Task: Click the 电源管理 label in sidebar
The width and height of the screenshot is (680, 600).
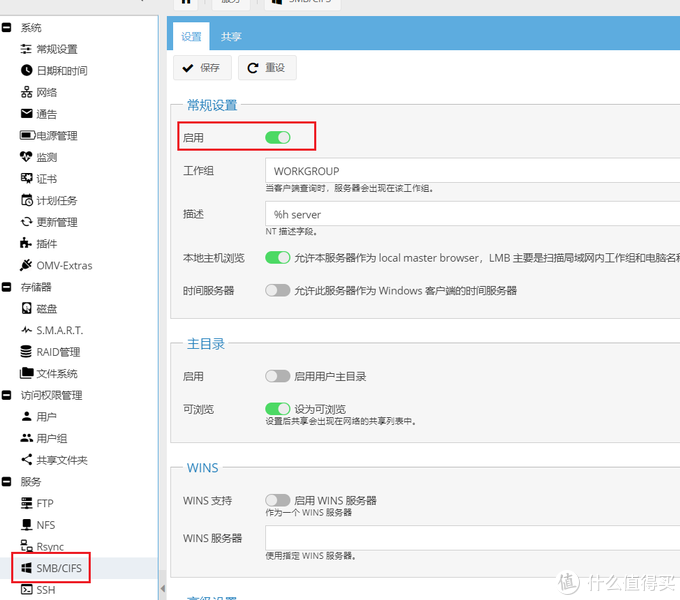Action: click(x=57, y=135)
